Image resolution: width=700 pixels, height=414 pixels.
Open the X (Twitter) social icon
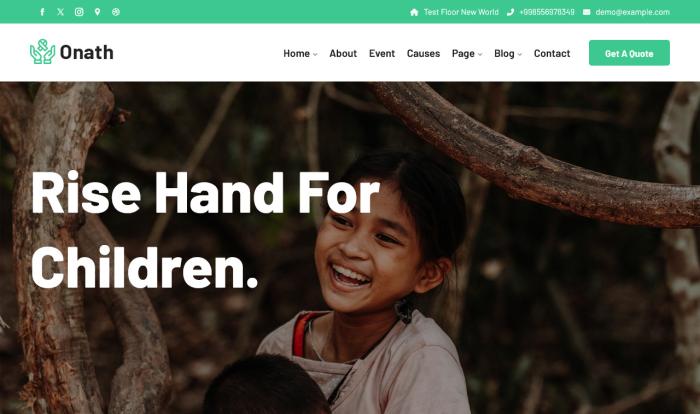61,12
